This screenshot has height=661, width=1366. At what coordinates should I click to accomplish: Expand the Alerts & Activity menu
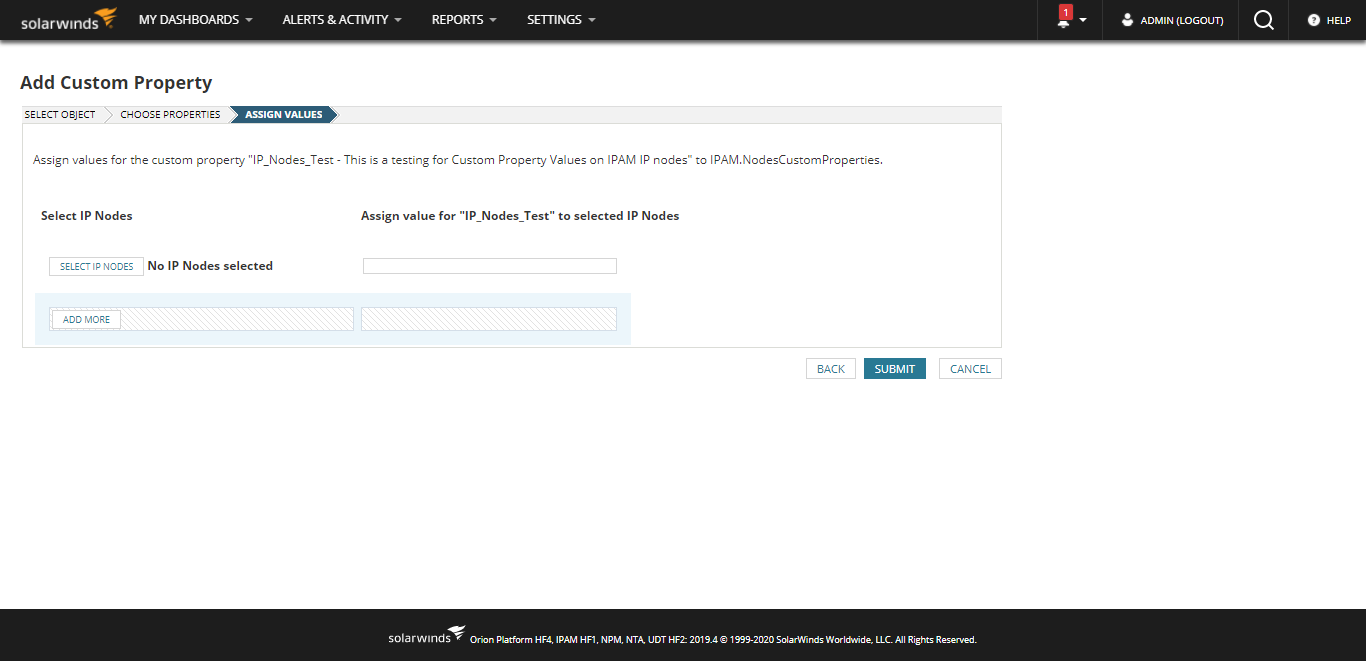tap(342, 20)
